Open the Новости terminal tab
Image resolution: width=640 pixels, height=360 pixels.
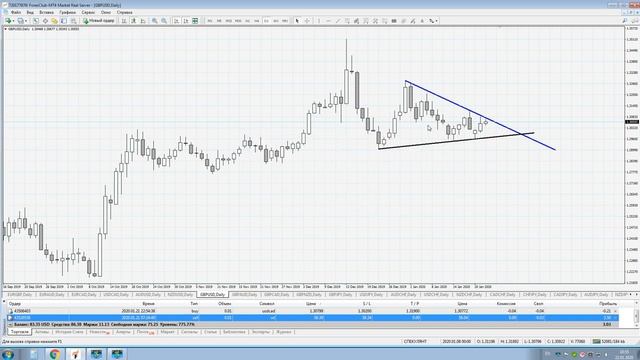tap(99, 332)
